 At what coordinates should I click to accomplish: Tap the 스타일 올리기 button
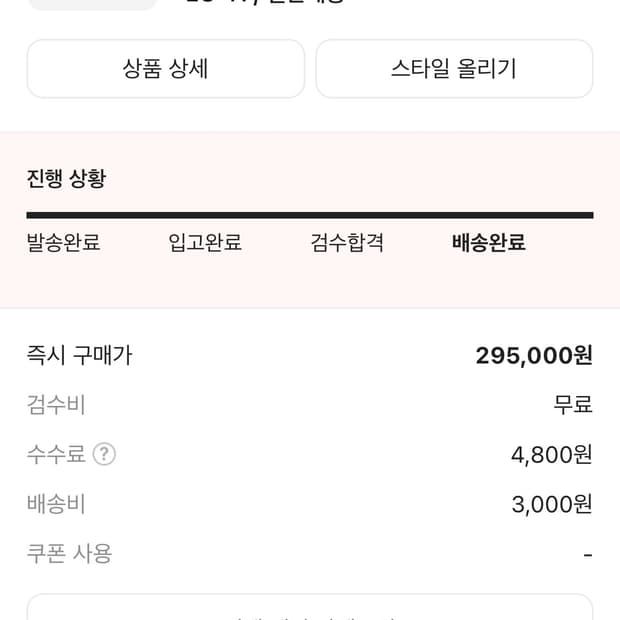pyautogui.click(x=454, y=69)
